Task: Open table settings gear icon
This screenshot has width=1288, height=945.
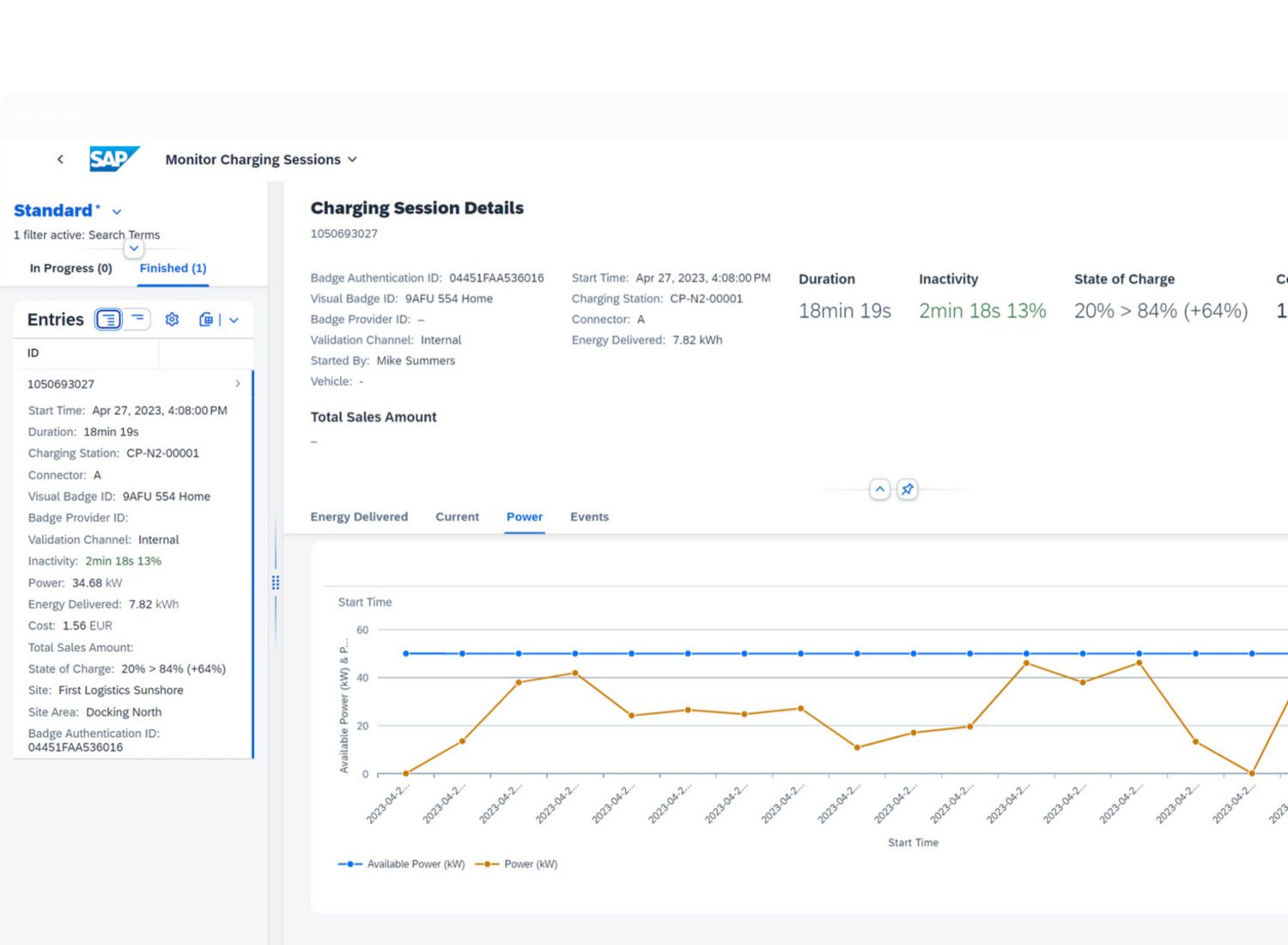Action: coord(172,320)
